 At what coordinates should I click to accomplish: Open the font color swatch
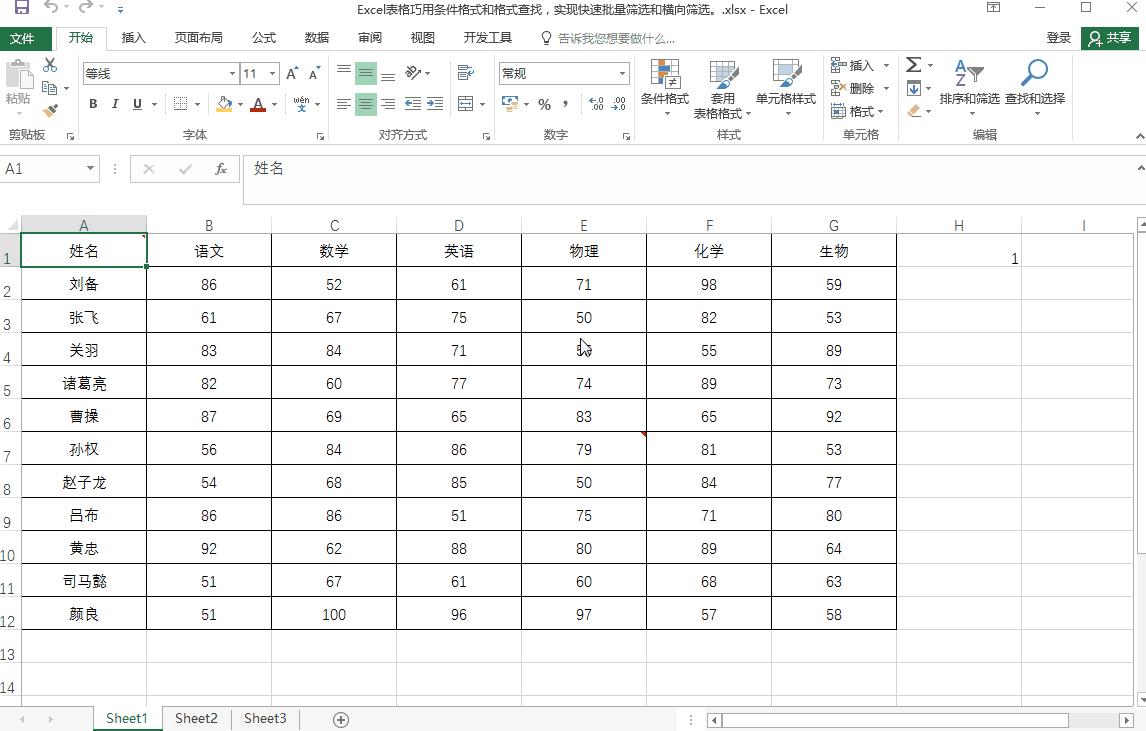[x=258, y=103]
